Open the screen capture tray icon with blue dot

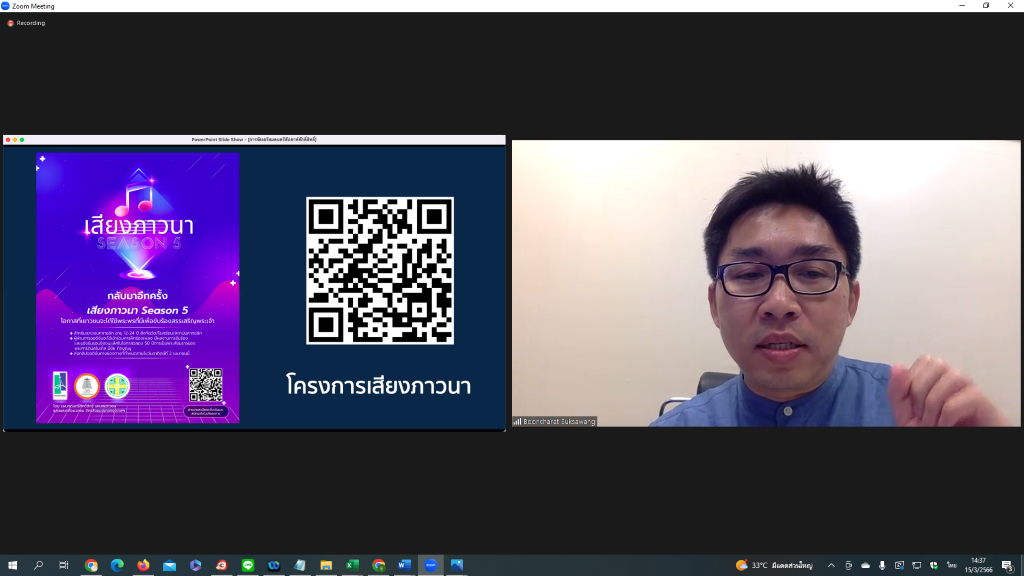[x=900, y=566]
